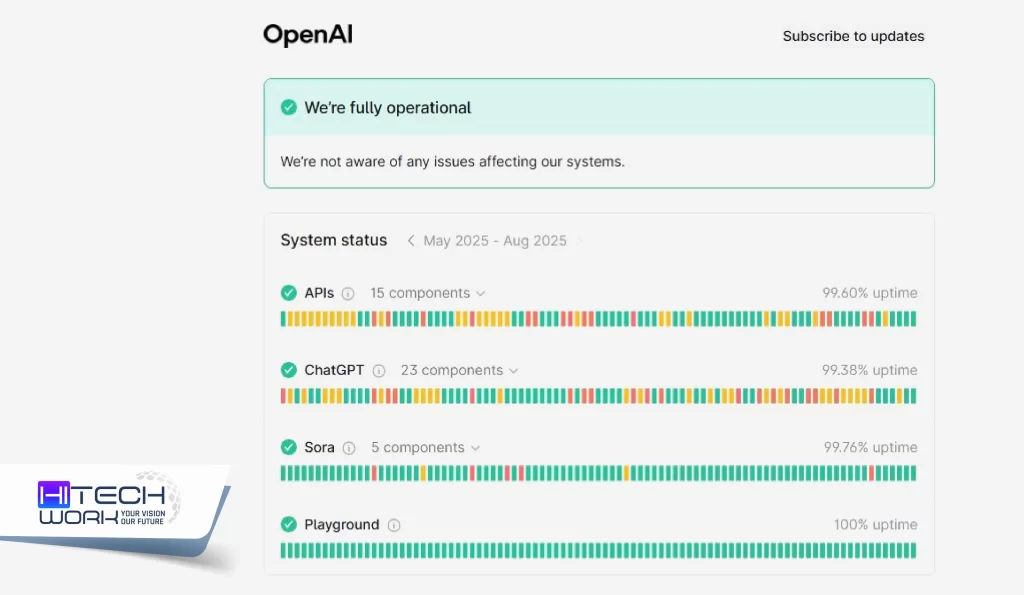
Task: Open the Subscribe to updates page
Action: [x=853, y=36]
